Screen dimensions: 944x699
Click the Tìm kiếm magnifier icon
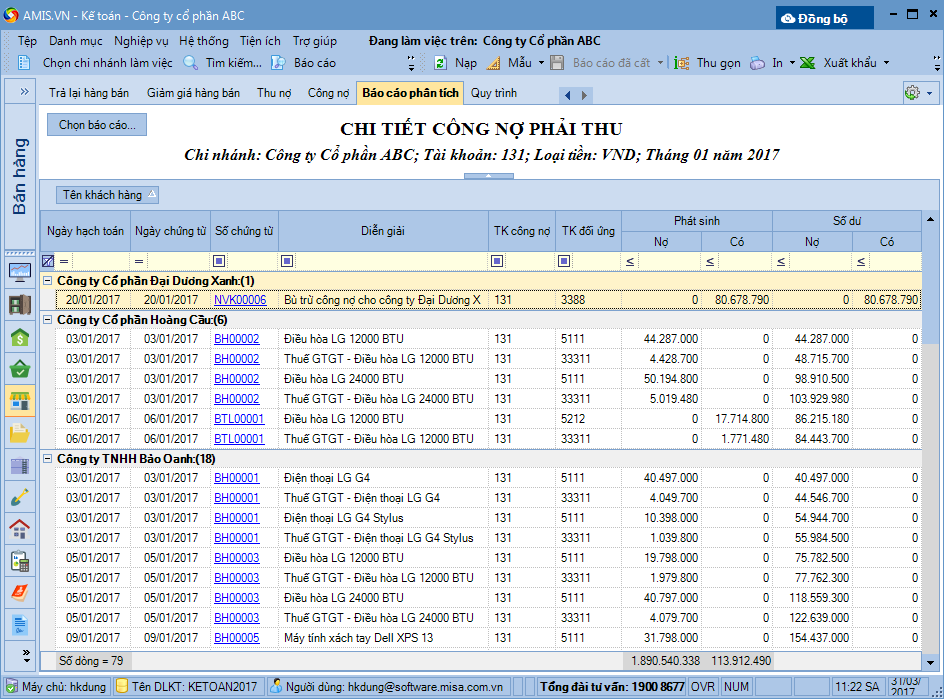[190, 63]
